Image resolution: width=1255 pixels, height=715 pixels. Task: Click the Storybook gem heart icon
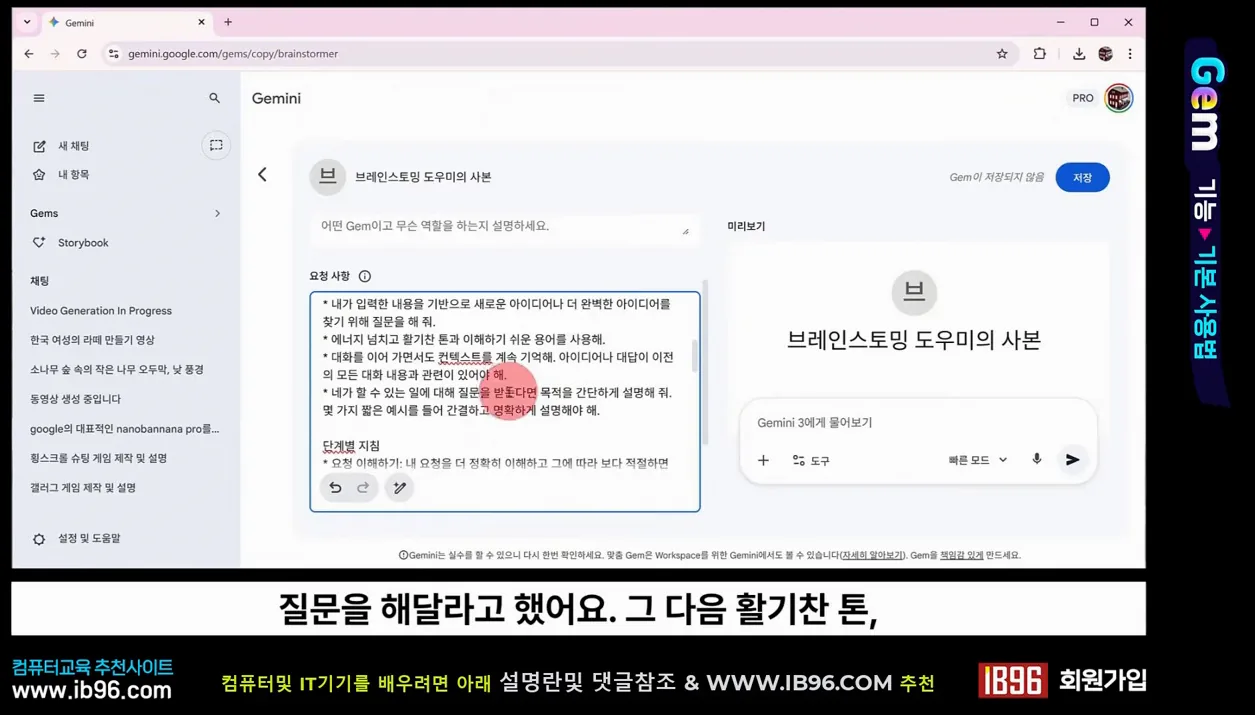(x=39, y=243)
